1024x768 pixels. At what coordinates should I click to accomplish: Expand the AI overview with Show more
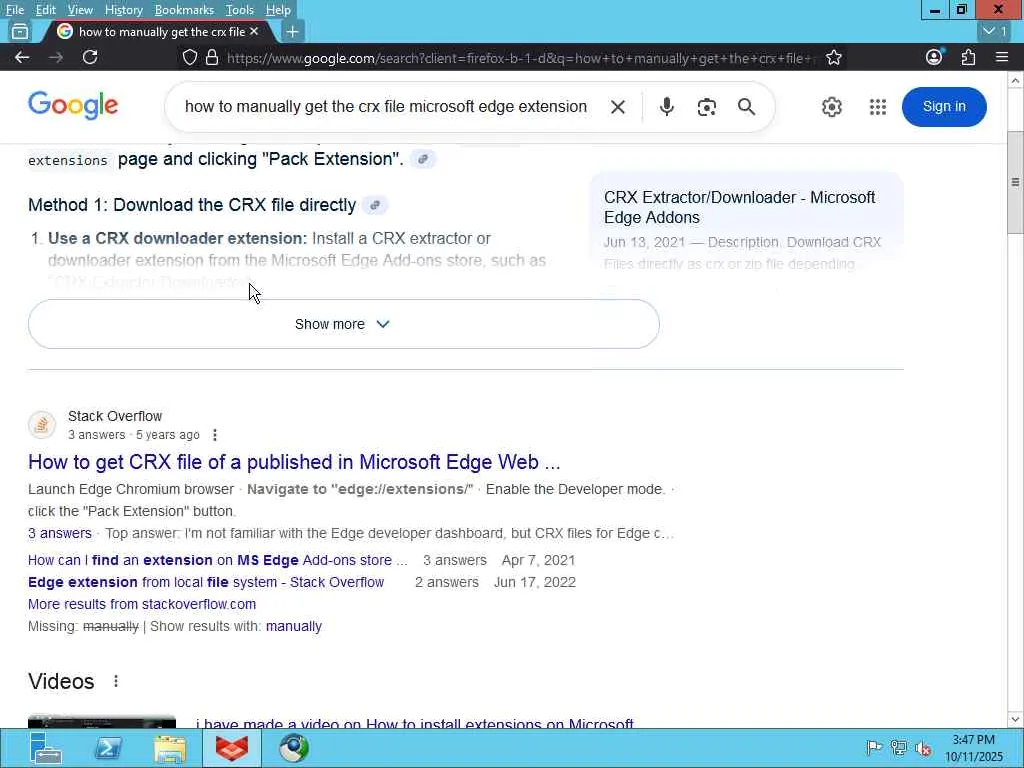point(344,324)
